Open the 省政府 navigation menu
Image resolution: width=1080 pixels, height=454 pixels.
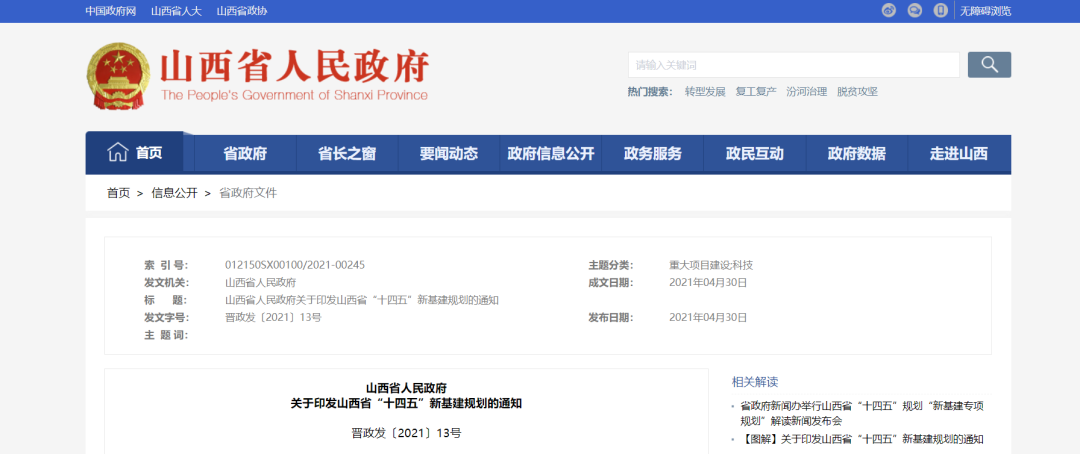tap(245, 154)
